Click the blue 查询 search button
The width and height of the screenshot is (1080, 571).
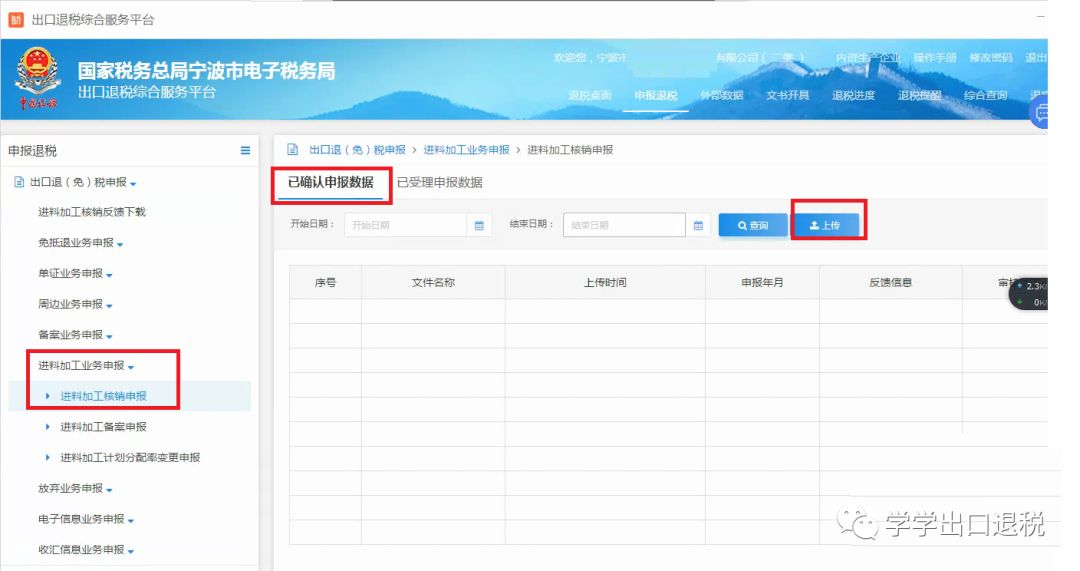click(753, 225)
